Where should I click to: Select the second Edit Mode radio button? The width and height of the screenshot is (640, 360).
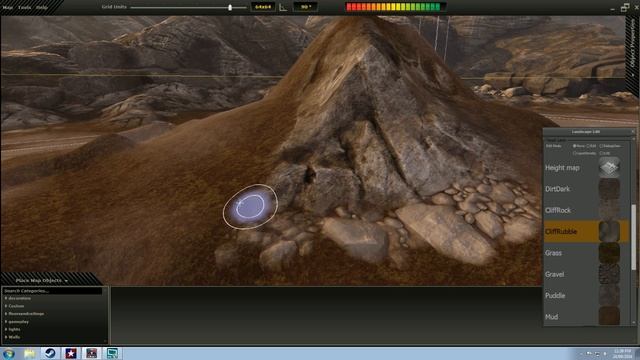tap(588, 146)
